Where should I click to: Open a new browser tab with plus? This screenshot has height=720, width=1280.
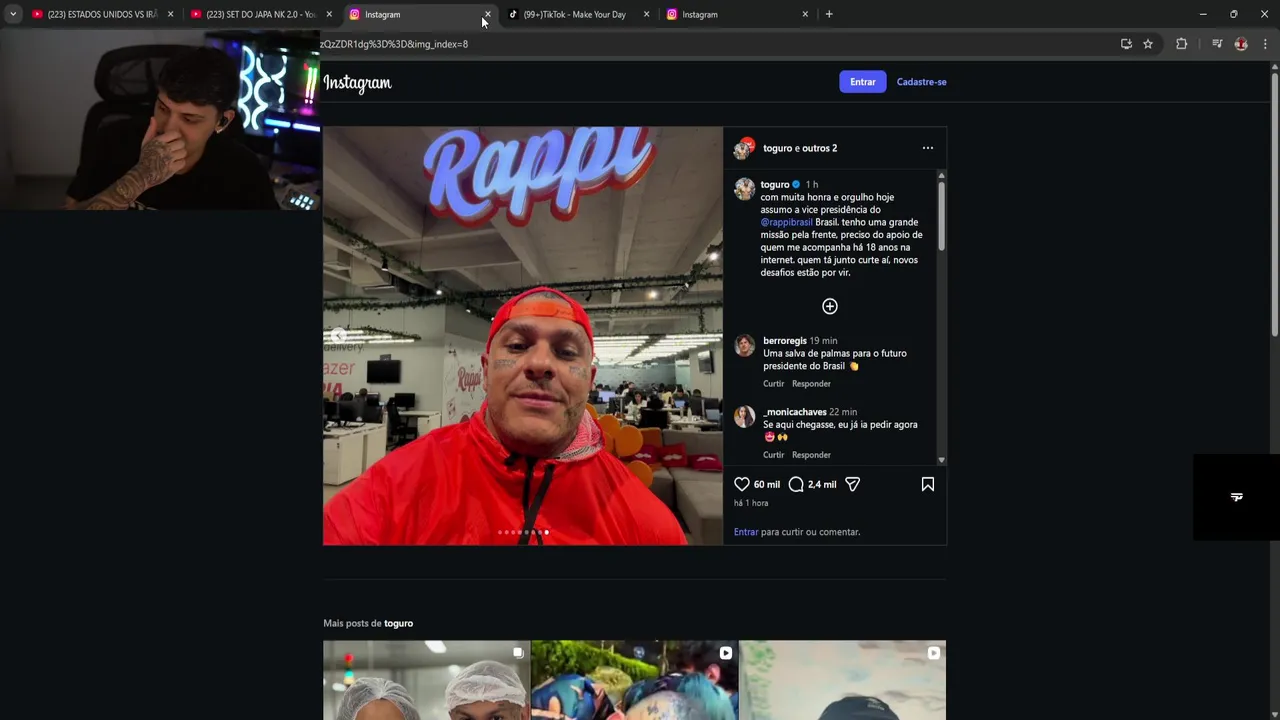[x=829, y=14]
